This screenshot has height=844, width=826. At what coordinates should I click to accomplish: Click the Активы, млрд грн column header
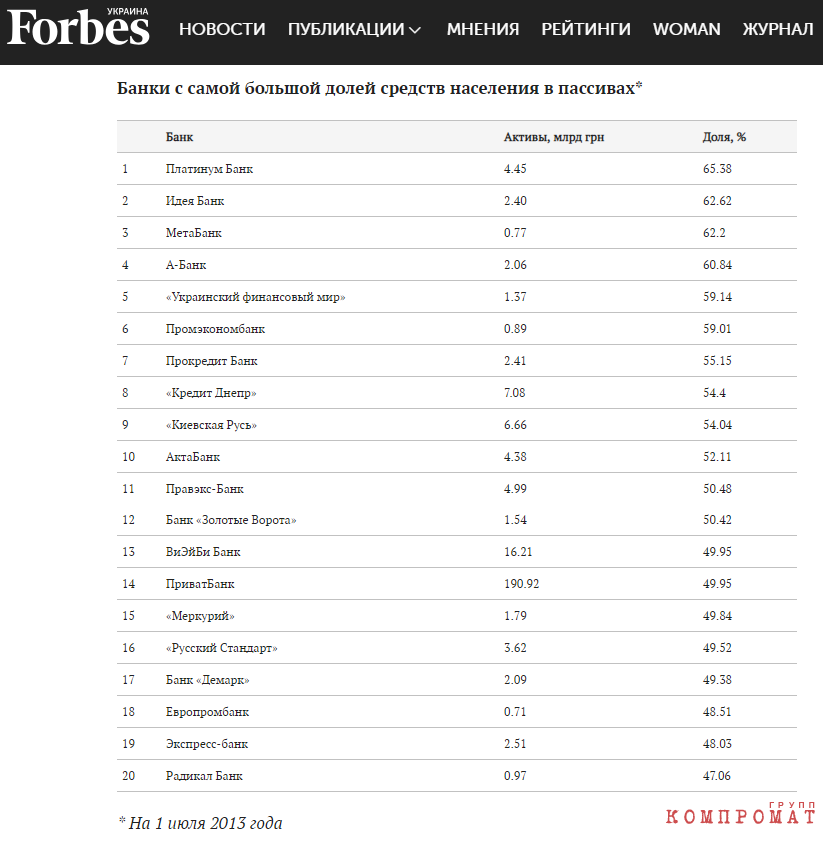(x=554, y=137)
